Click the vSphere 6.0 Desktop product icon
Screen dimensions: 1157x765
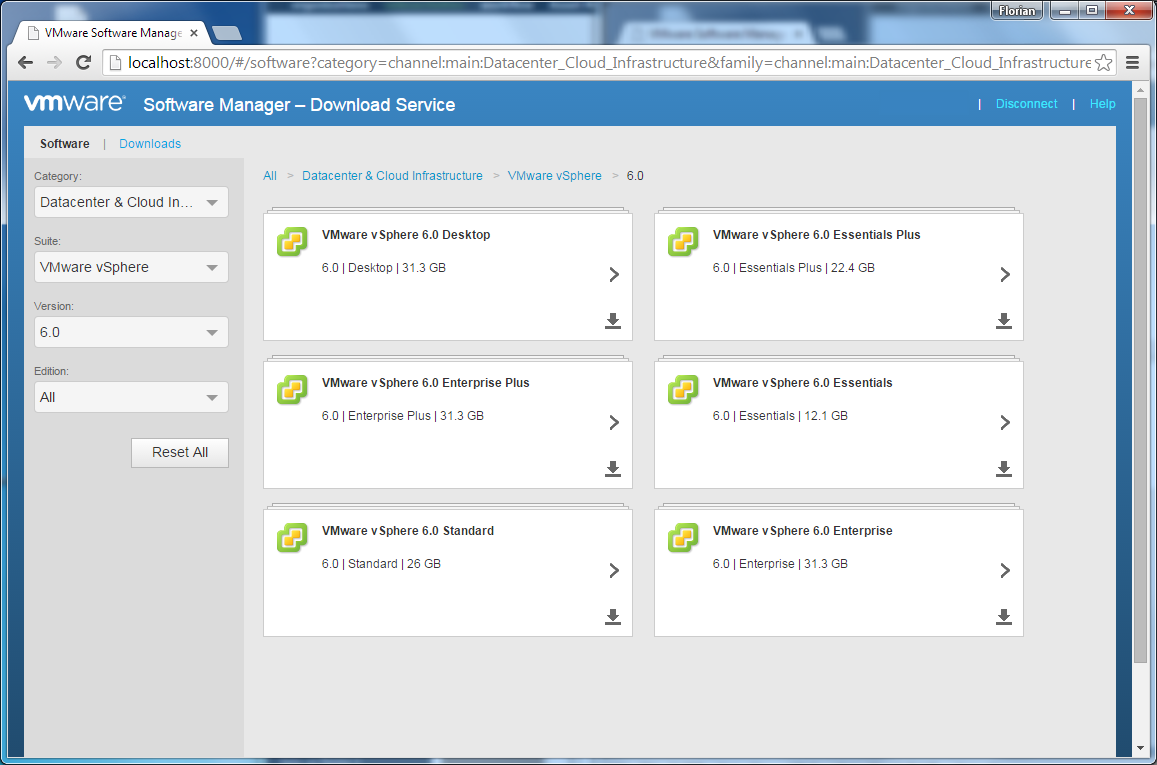coord(292,242)
